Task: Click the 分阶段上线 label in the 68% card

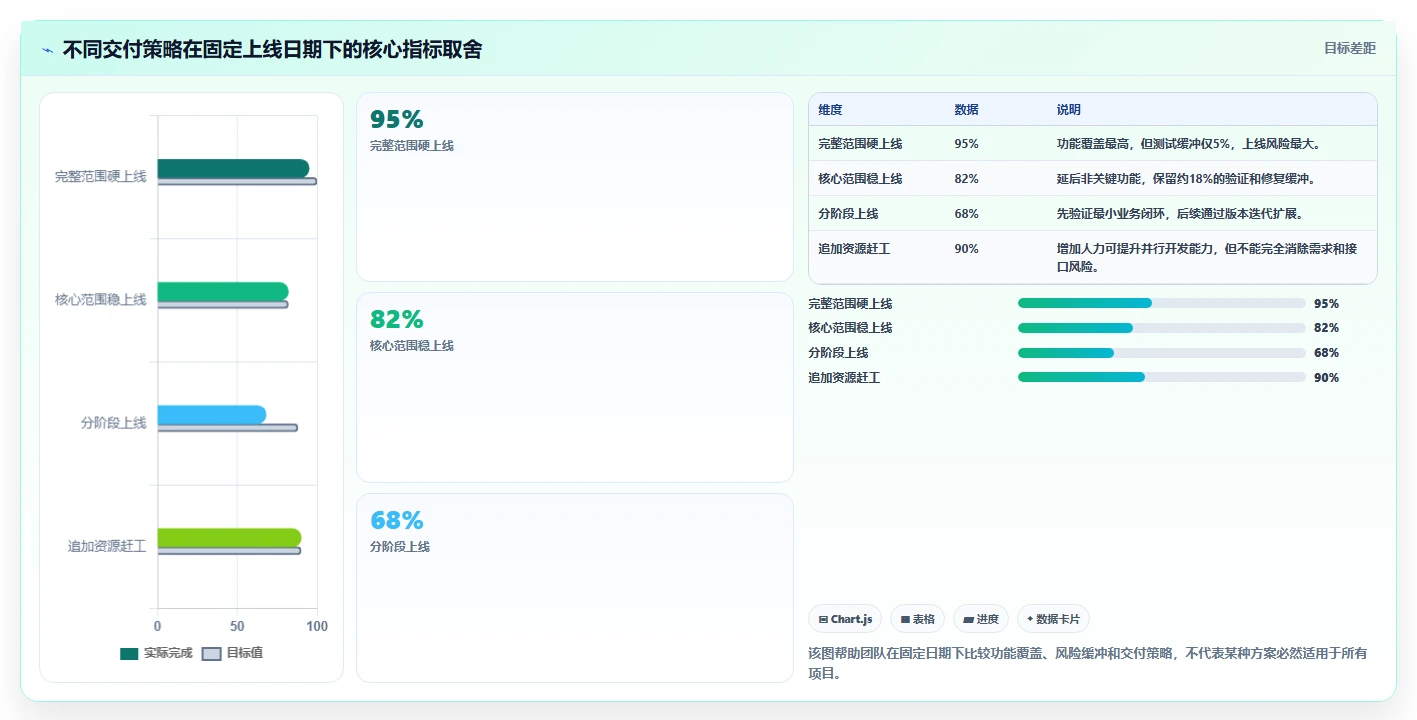Action: pos(400,547)
